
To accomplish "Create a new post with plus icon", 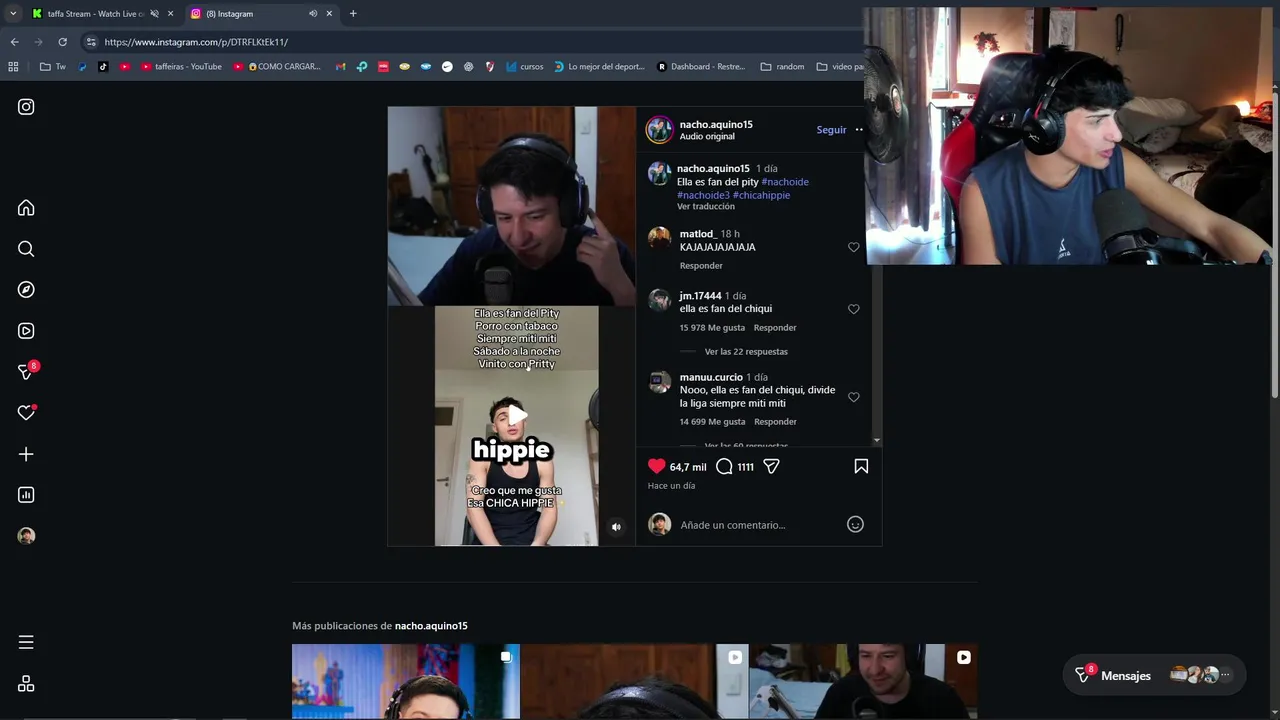I will pos(26,454).
